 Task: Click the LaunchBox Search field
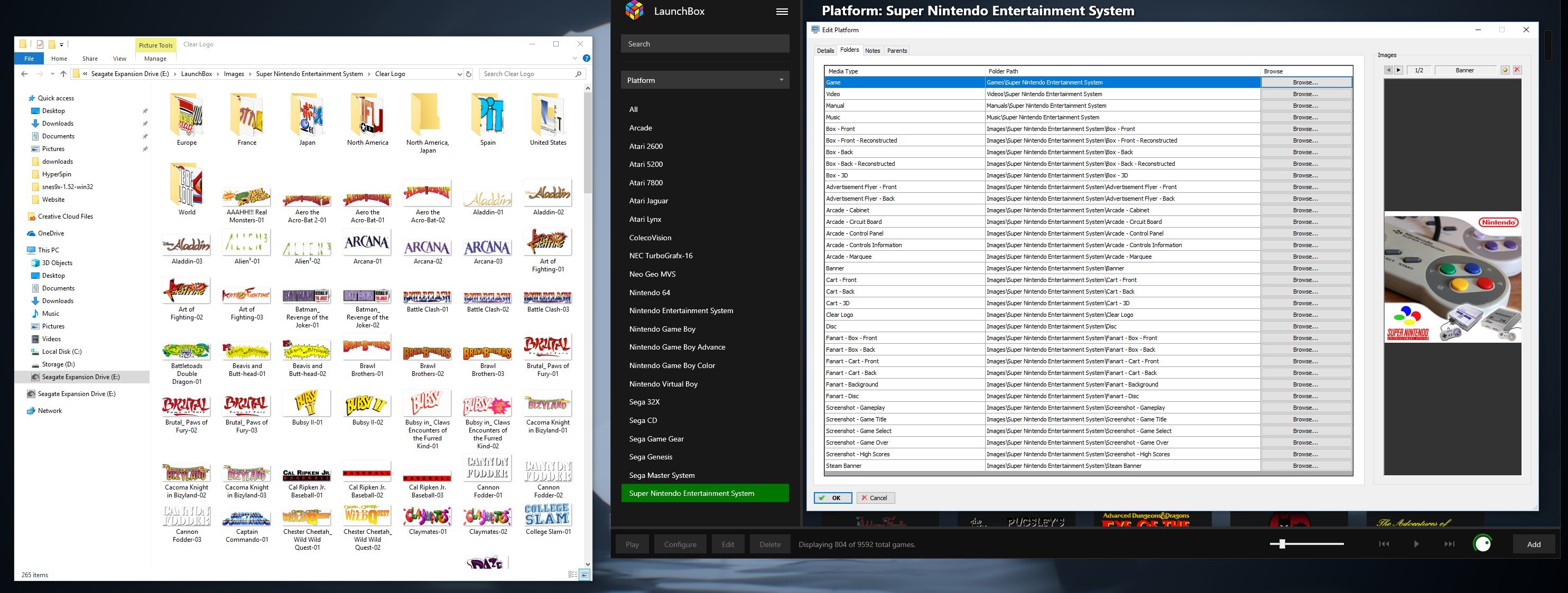pos(705,44)
